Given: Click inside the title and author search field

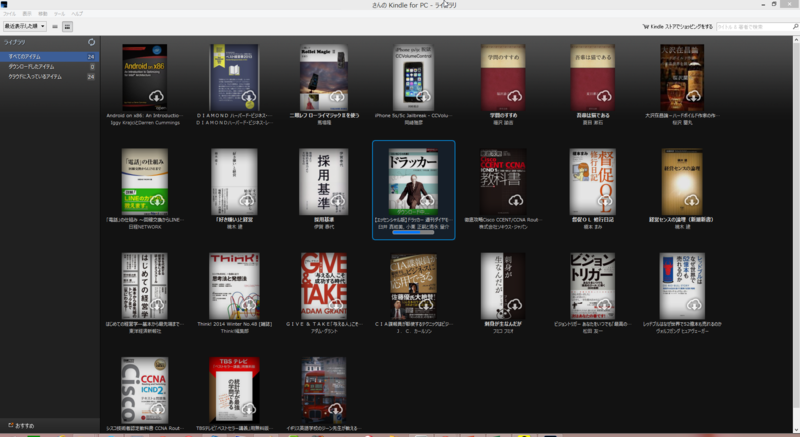Looking at the screenshot, I should coord(754,27).
